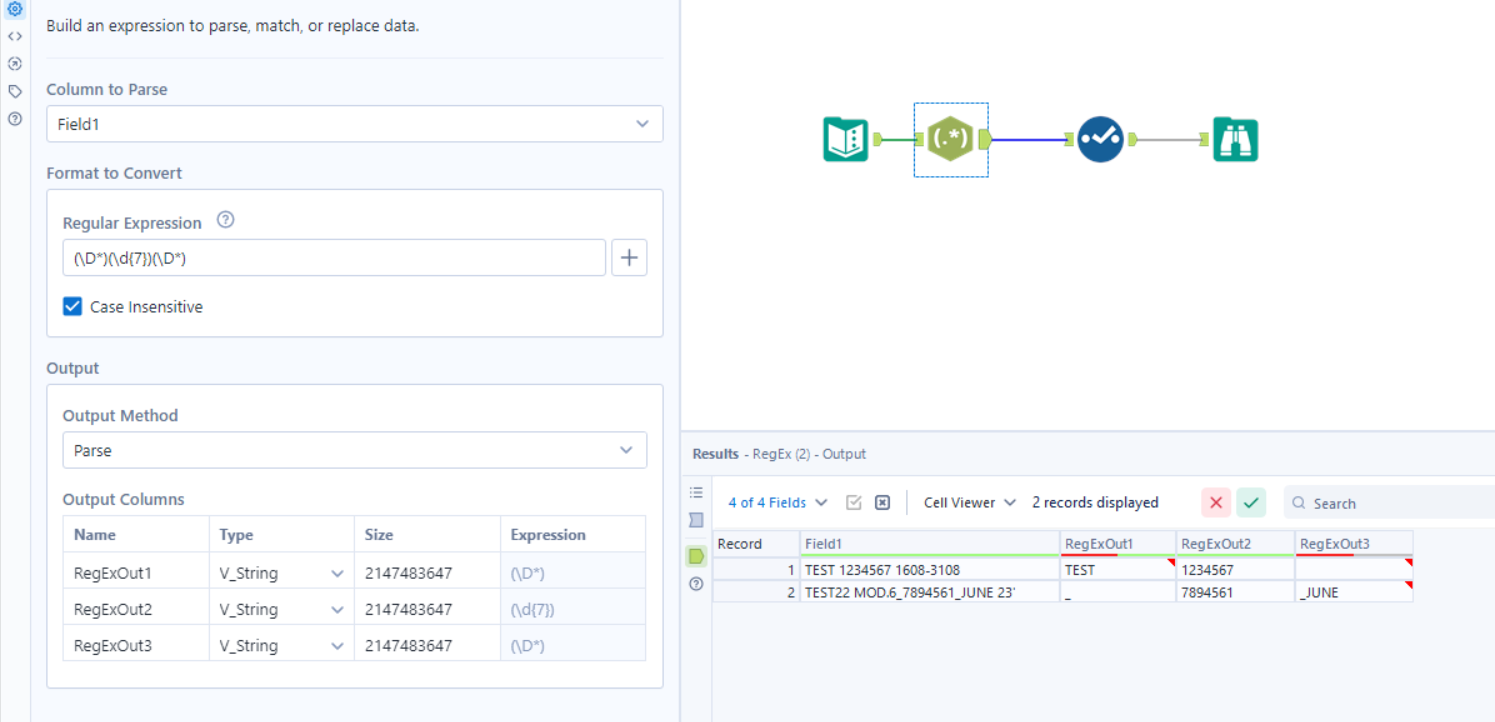Image resolution: width=1495 pixels, height=722 pixels.
Task: Select the Text Input tool on the canvas
Action: tap(845, 139)
